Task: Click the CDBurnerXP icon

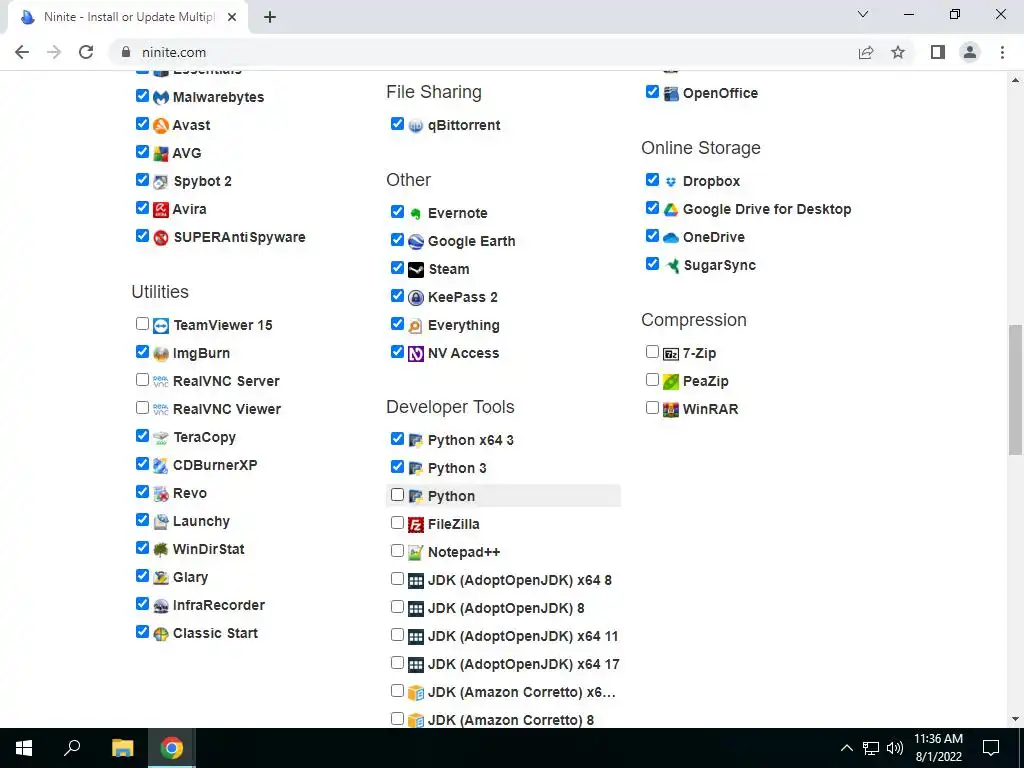Action: pos(161,466)
